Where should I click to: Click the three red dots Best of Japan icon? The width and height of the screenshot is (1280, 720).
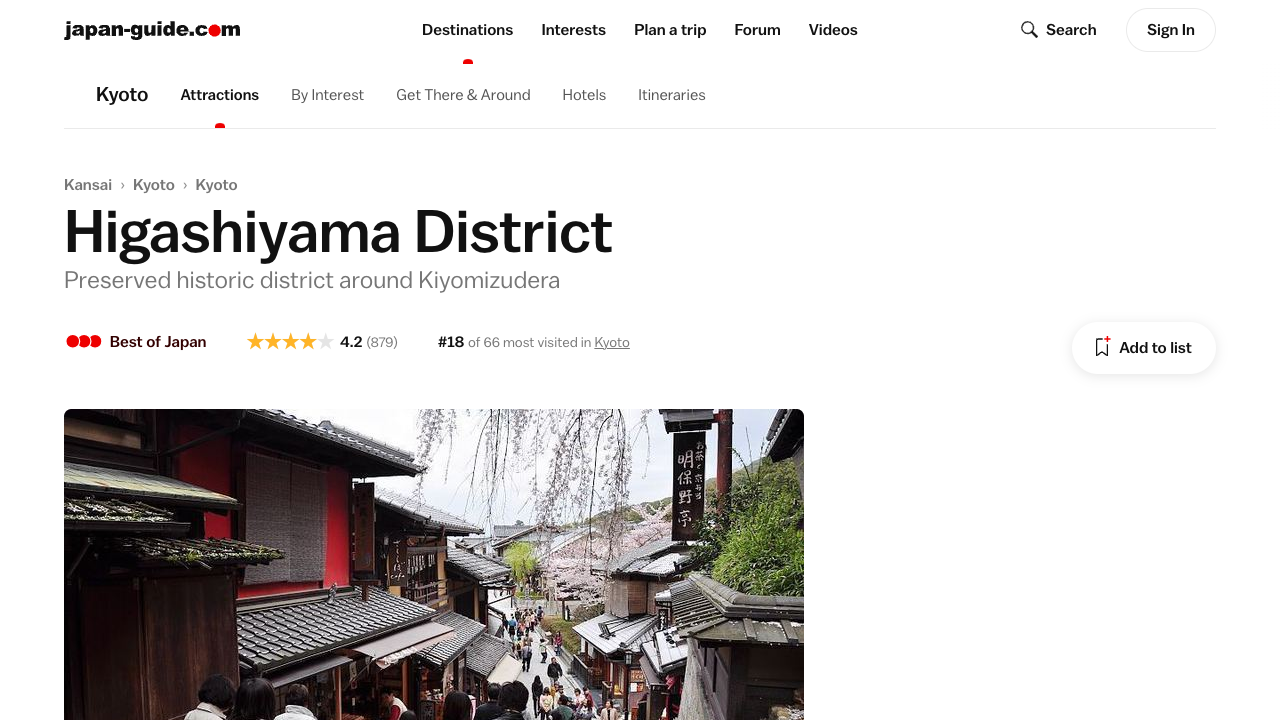pyautogui.click(x=84, y=342)
